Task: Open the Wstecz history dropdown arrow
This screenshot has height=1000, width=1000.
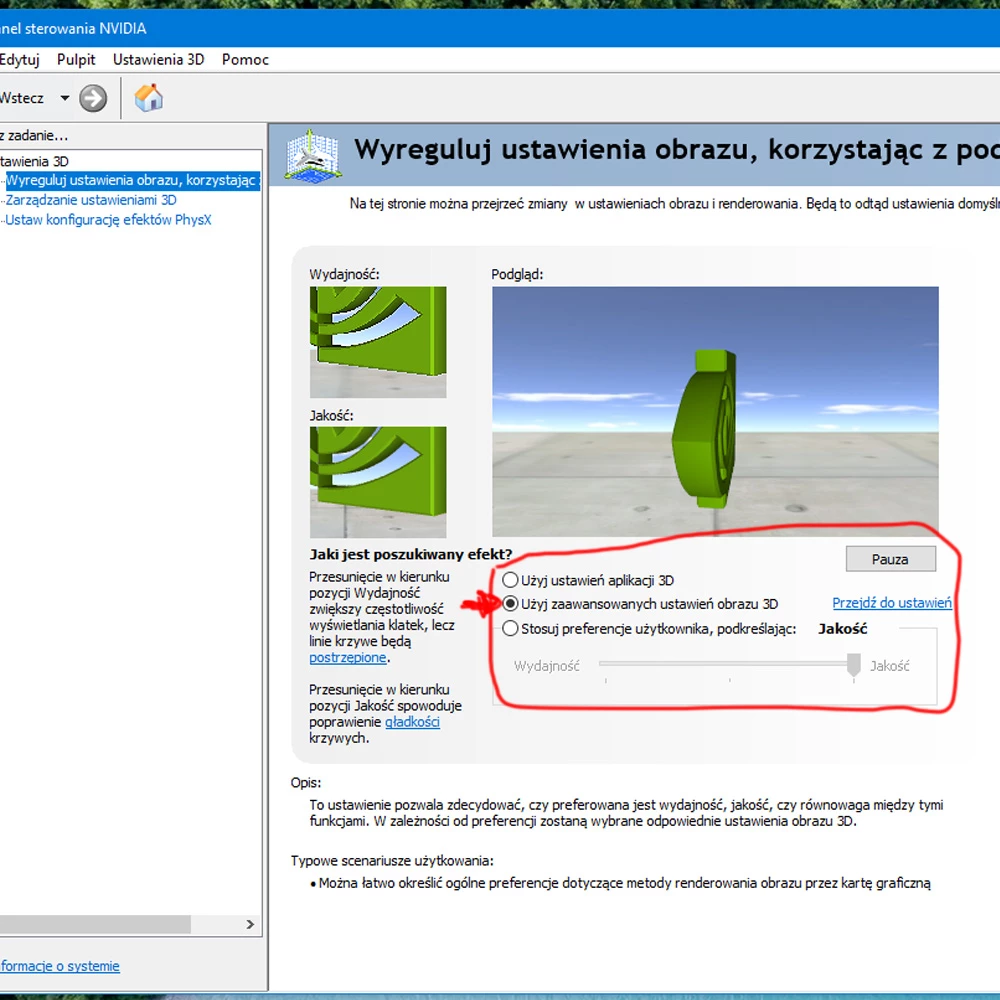Action: click(64, 98)
